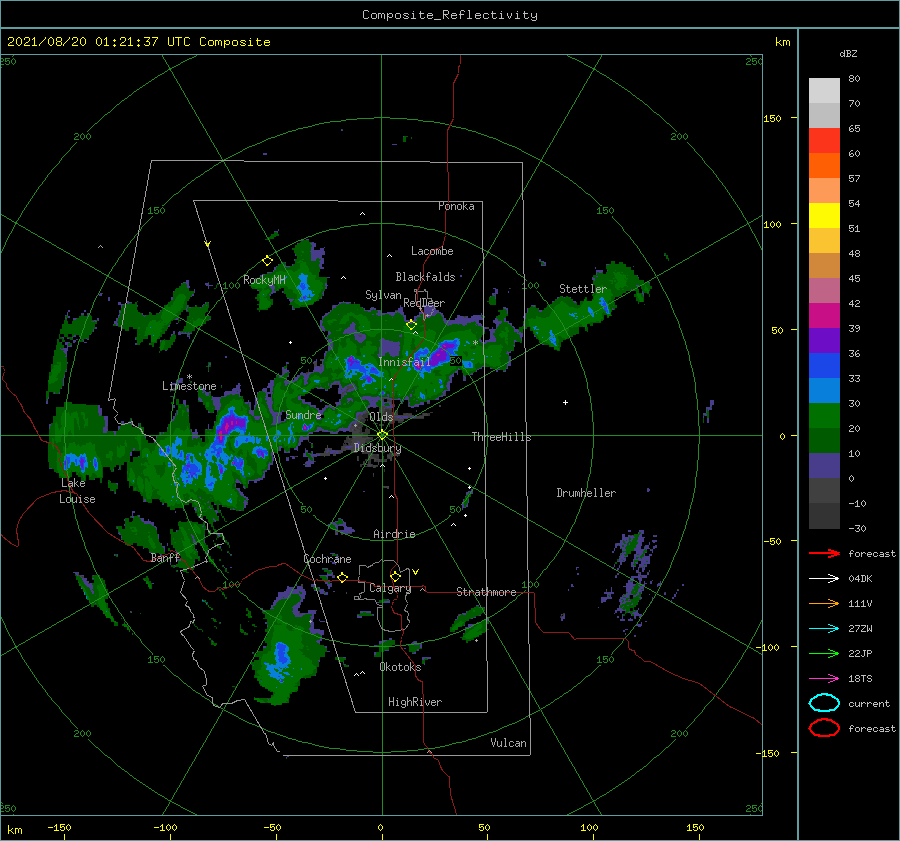Click the white plus marker near Drumheller
This screenshot has width=900, height=841.
pos(565,402)
